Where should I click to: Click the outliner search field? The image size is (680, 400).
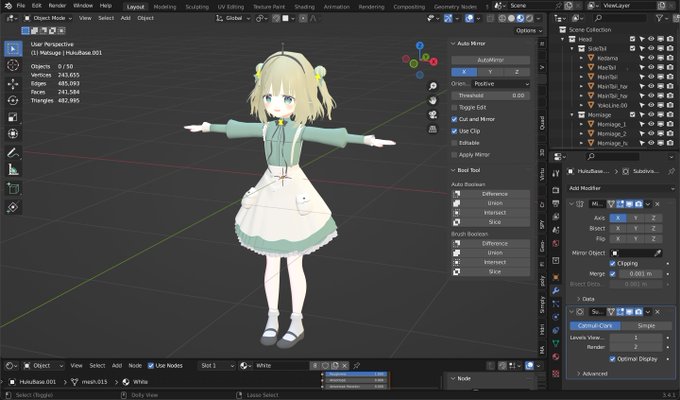[619, 18]
